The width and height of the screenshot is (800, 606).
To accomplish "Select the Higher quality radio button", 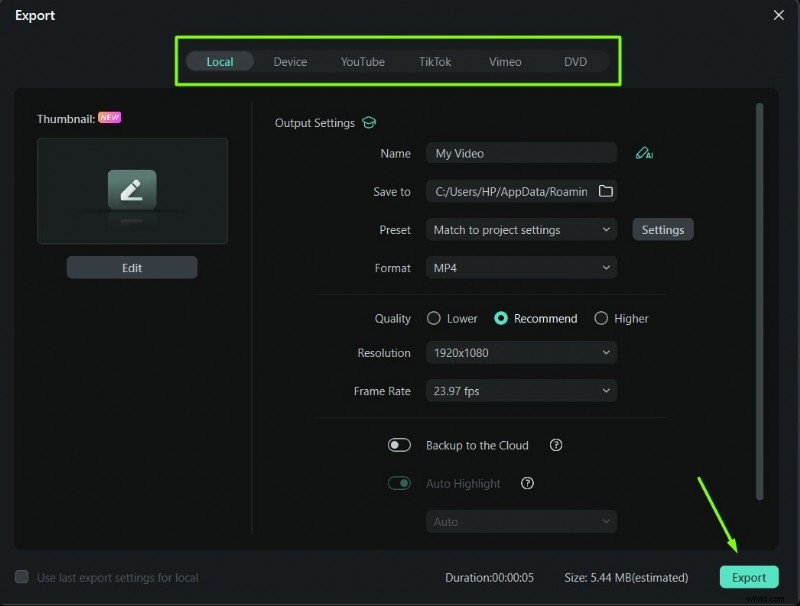I will [x=601, y=318].
